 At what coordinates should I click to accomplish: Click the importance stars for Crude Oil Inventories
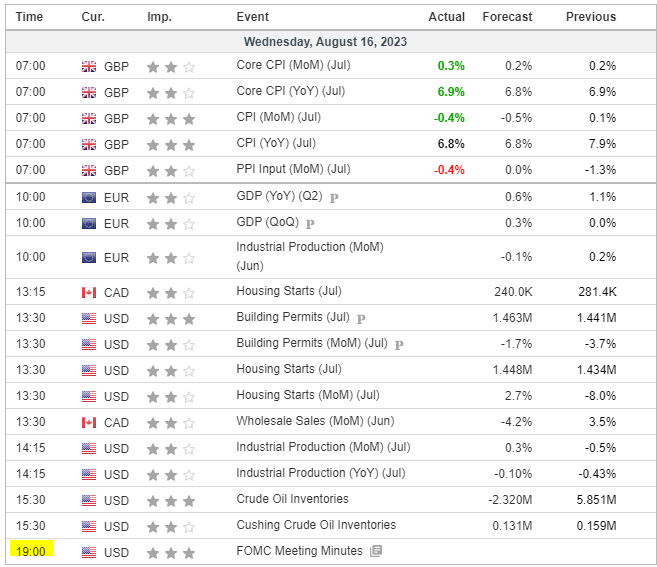171,500
